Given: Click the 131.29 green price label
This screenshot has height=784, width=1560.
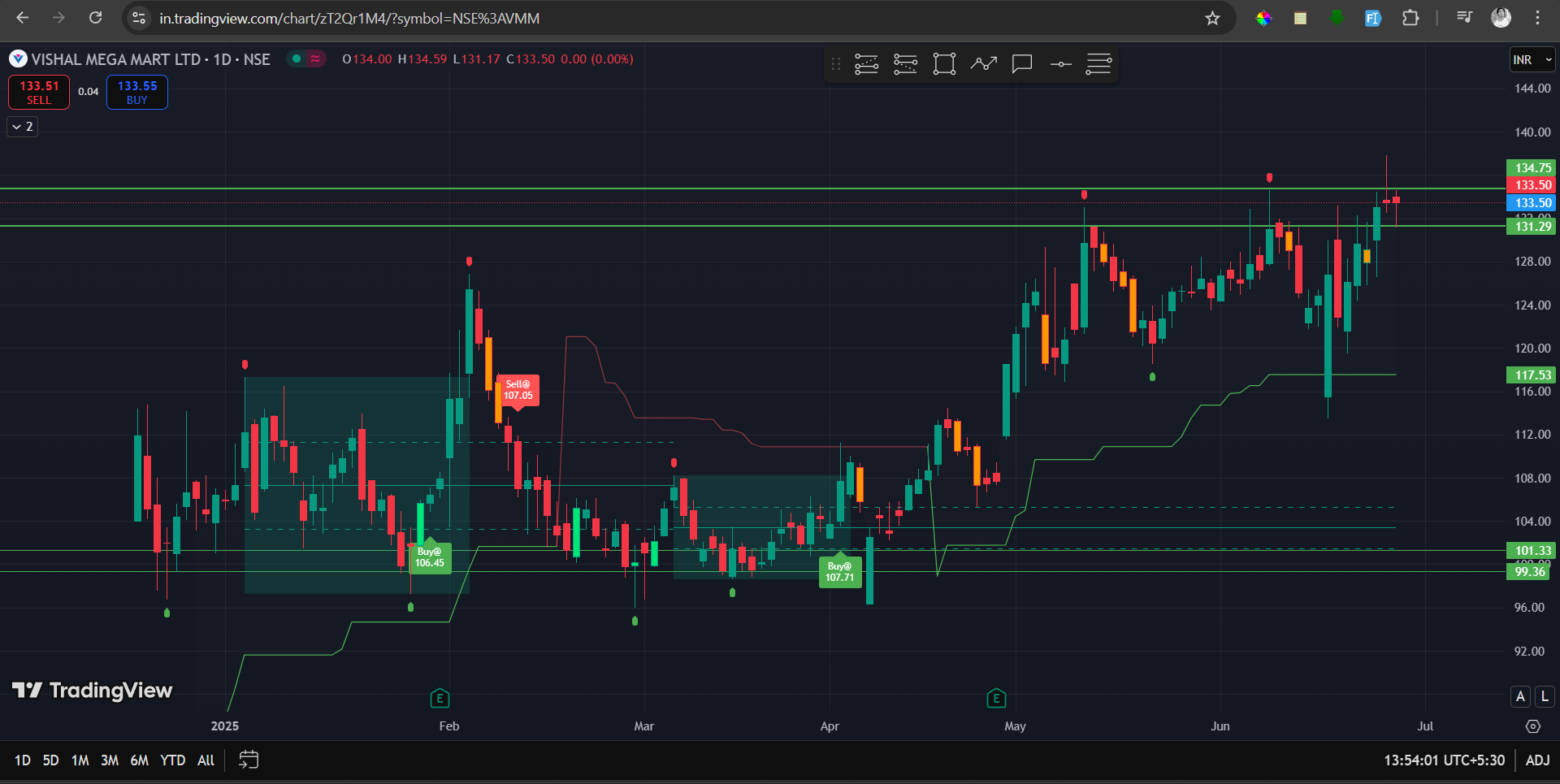Looking at the screenshot, I should point(1531,227).
